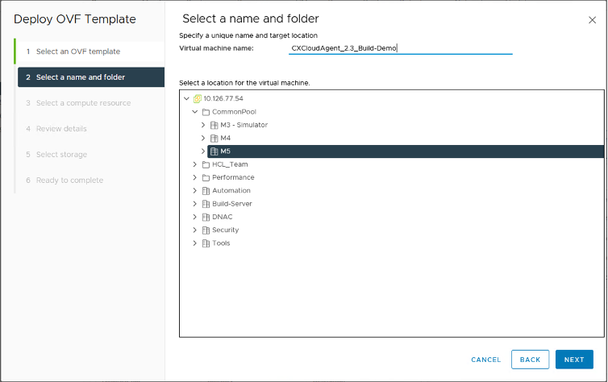Cancel the OVF deployment wizard
Viewport: 608px width, 382px height.
486,360
